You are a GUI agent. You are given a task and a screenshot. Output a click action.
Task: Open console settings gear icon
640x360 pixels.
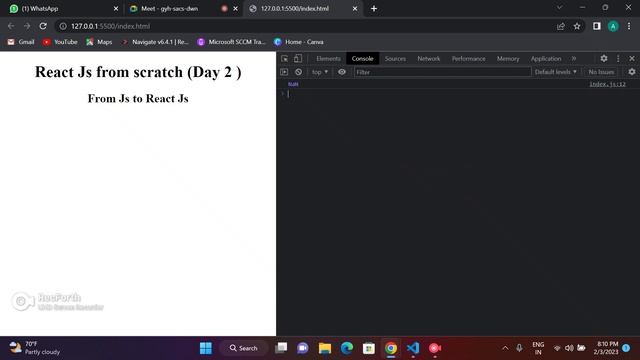pyautogui.click(x=631, y=72)
